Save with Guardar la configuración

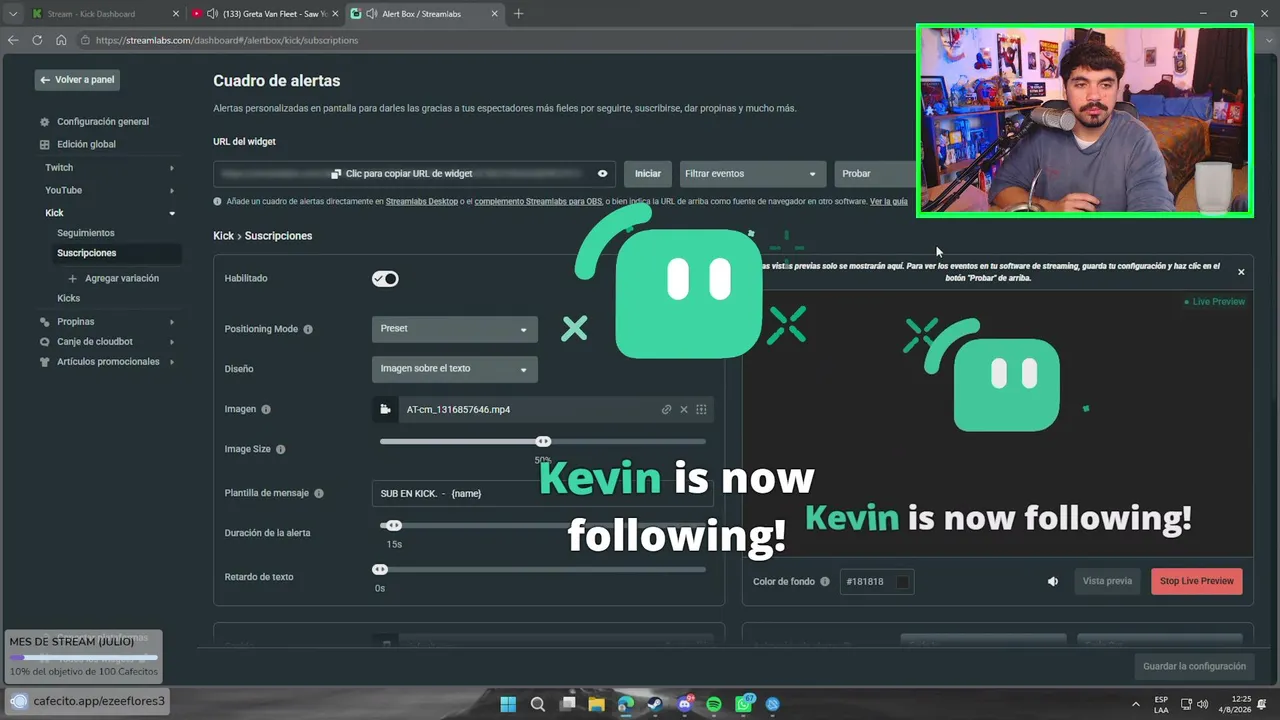pyautogui.click(x=1195, y=666)
